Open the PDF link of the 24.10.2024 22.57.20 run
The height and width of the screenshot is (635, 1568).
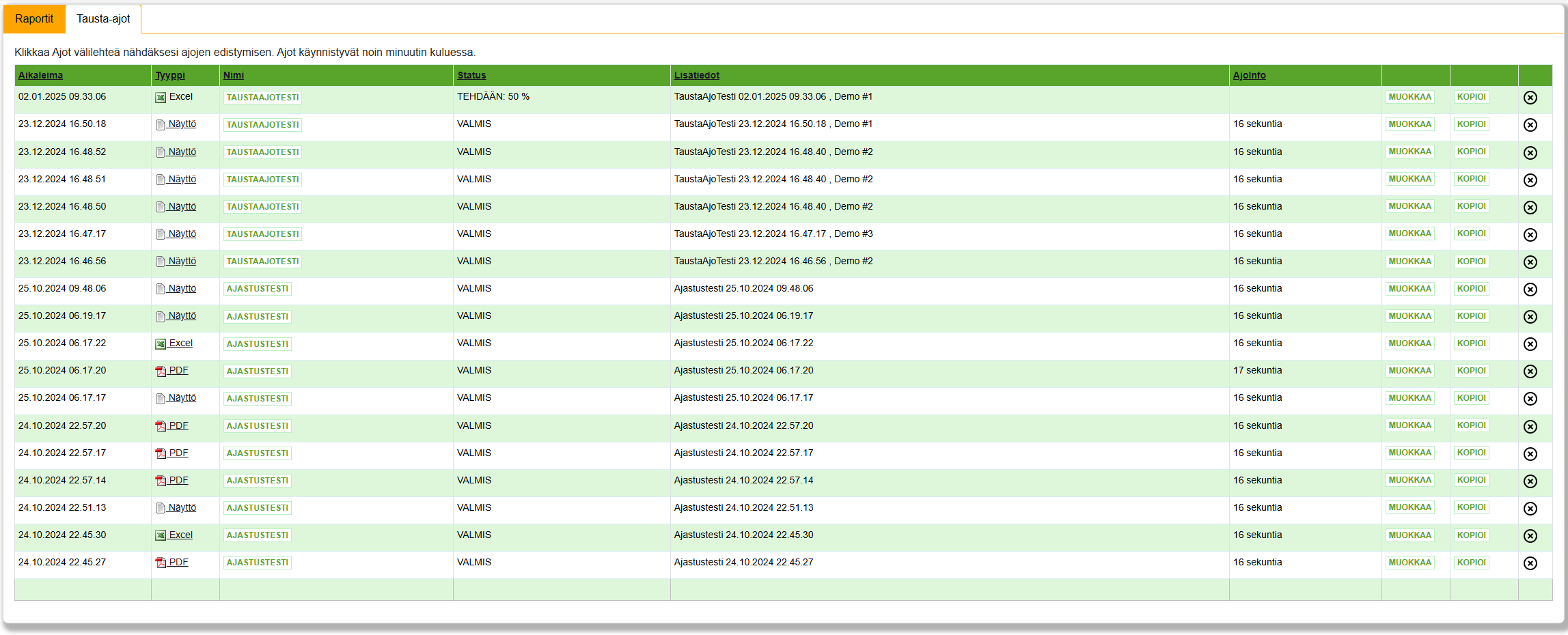click(178, 425)
